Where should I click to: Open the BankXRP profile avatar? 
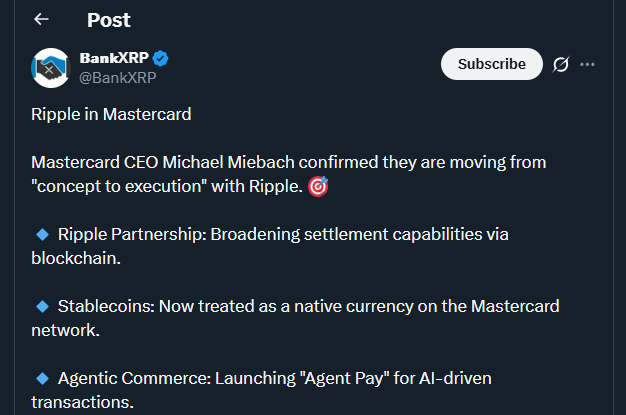pyautogui.click(x=50, y=66)
